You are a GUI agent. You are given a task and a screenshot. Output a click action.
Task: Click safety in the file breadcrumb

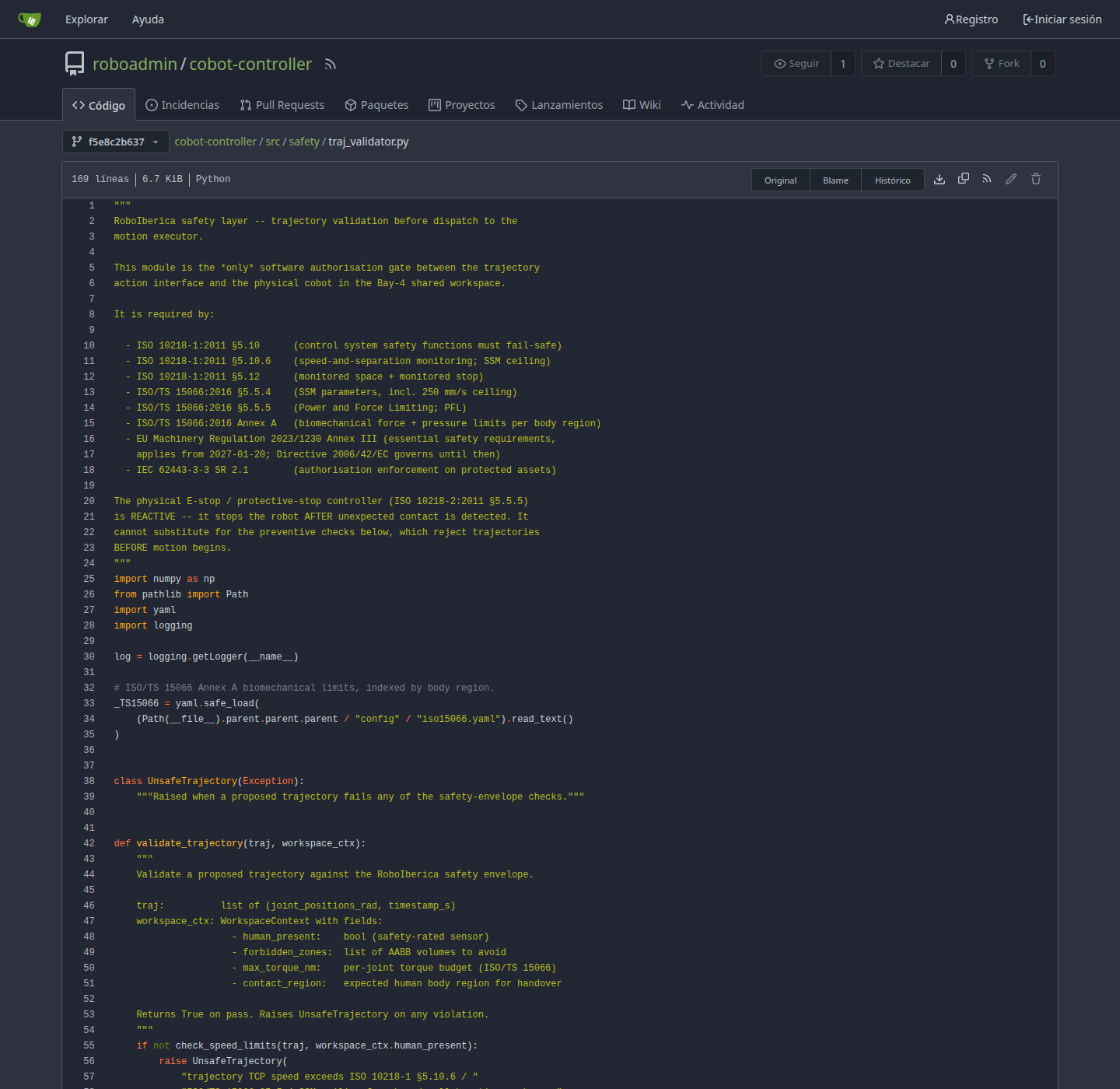pyautogui.click(x=304, y=142)
